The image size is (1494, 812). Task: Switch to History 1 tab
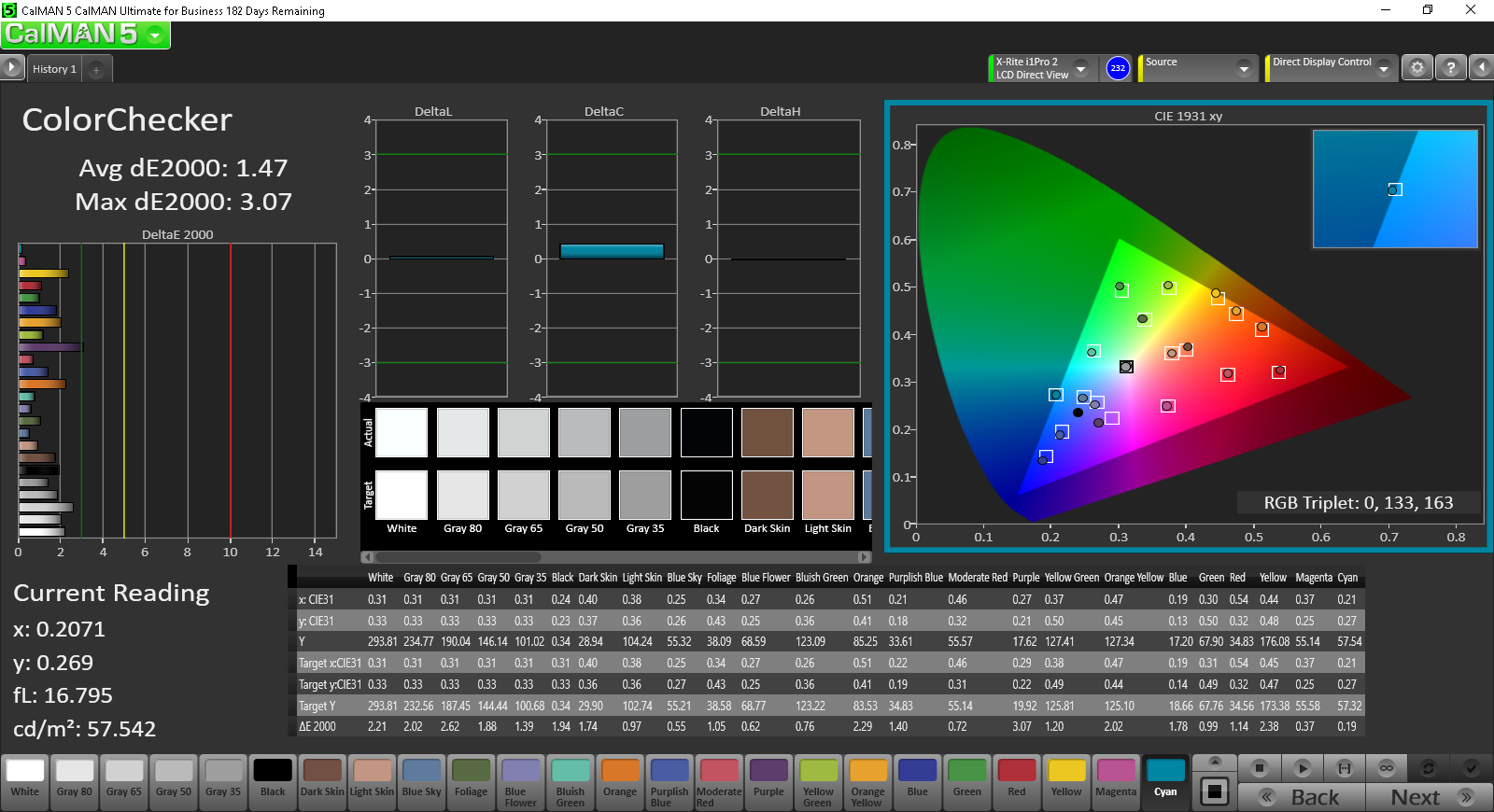[x=54, y=69]
